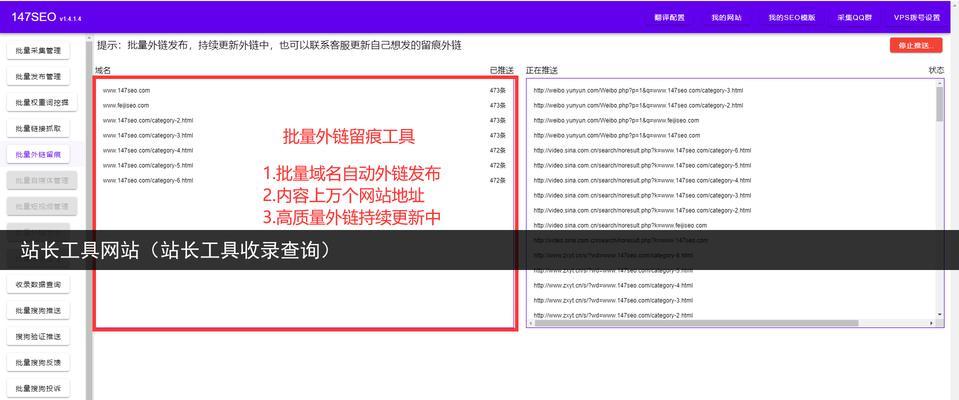
Task: Click the push list horizontal scrollbar thumb
Action: click(697, 323)
